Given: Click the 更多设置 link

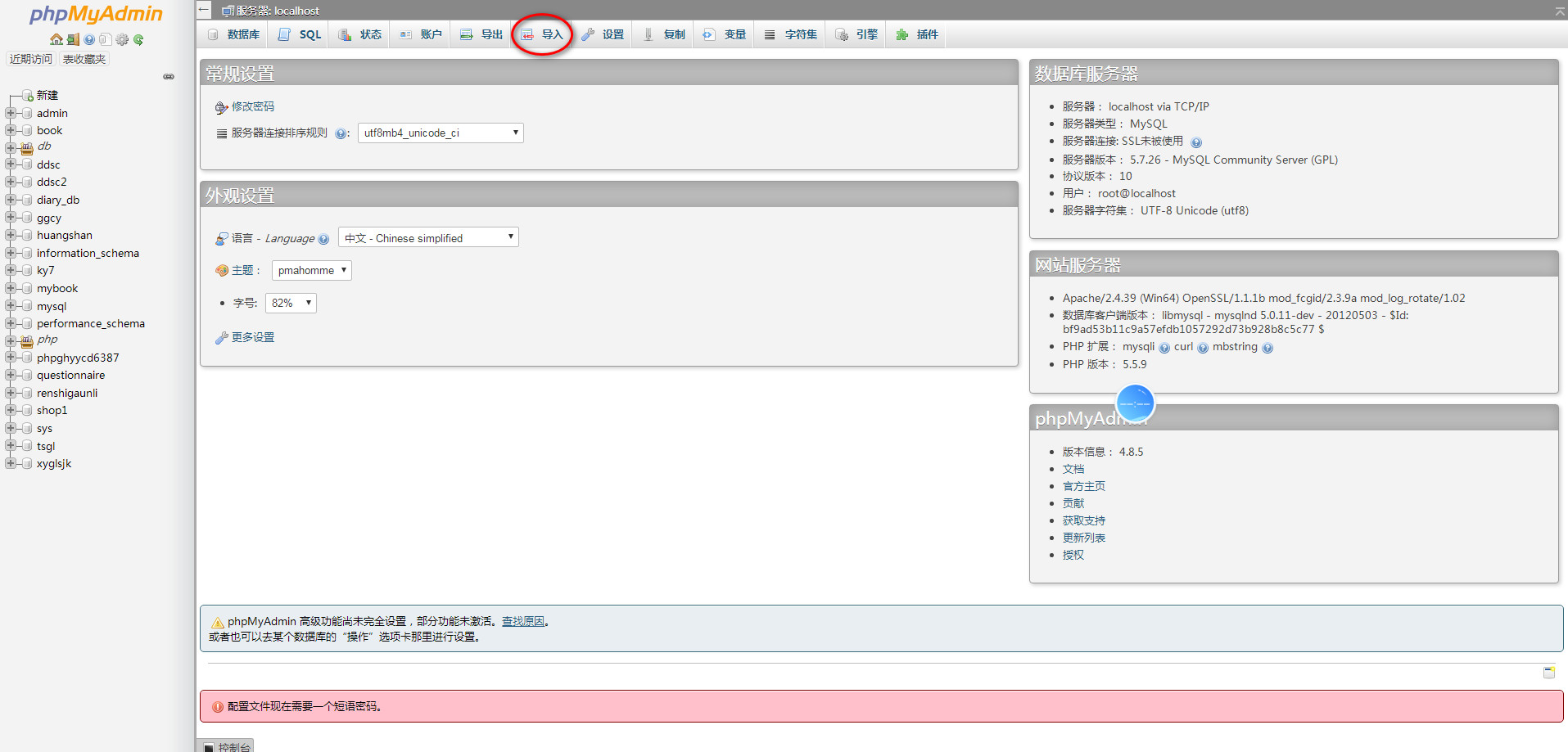Looking at the screenshot, I should (253, 337).
